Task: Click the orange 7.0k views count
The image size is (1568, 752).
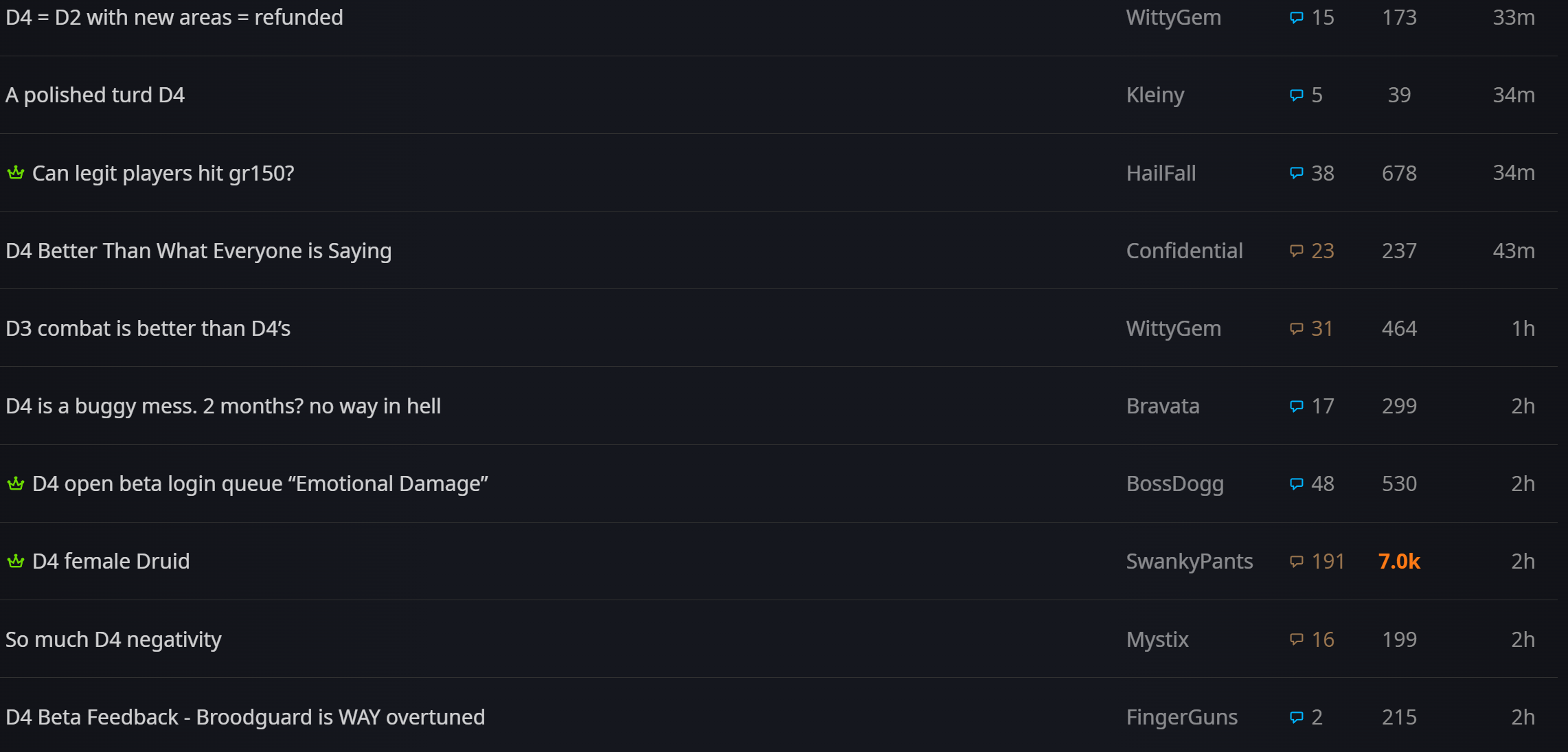Action: (x=1399, y=561)
